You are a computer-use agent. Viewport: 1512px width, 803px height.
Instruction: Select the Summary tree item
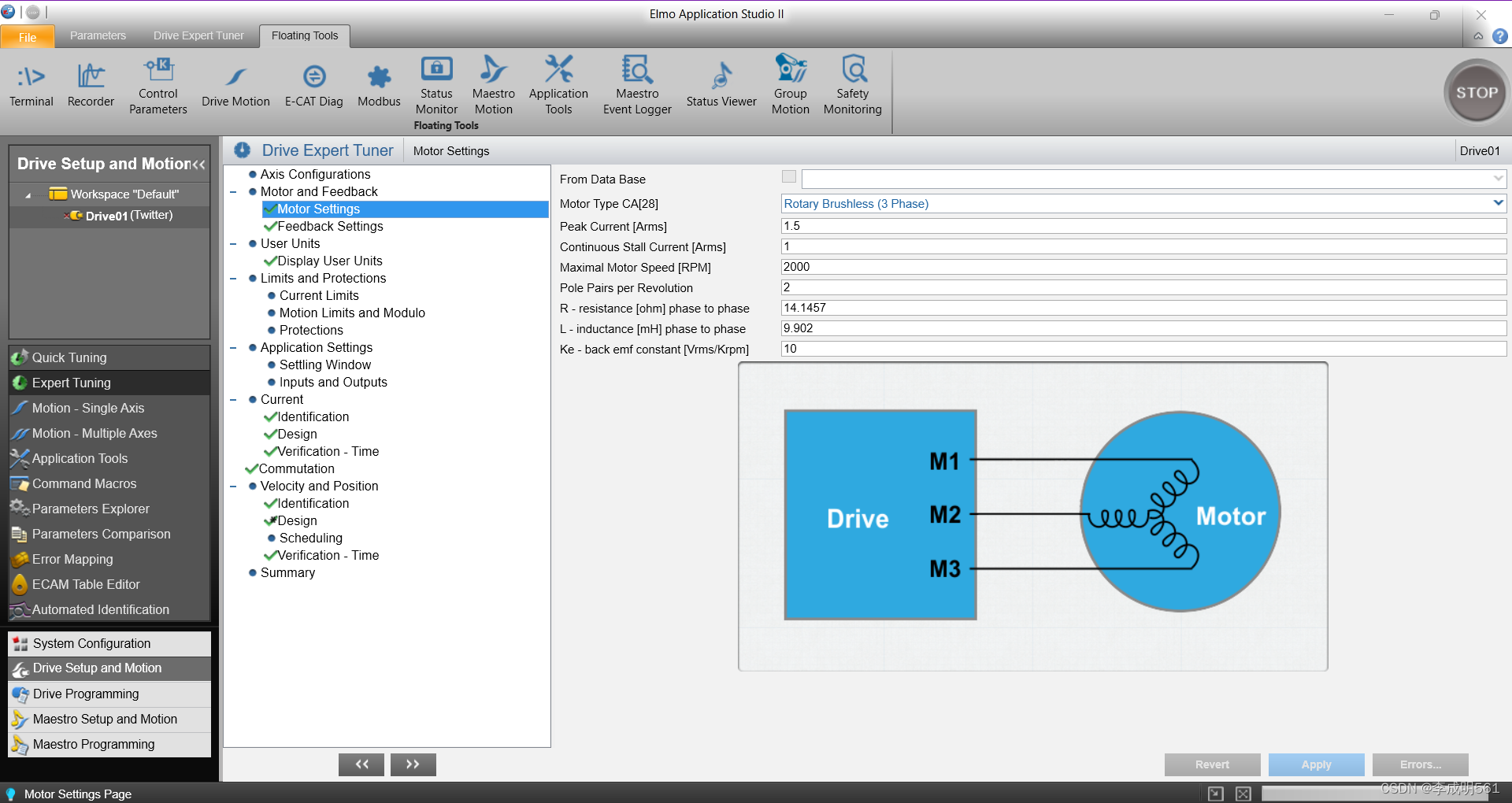pos(287,573)
